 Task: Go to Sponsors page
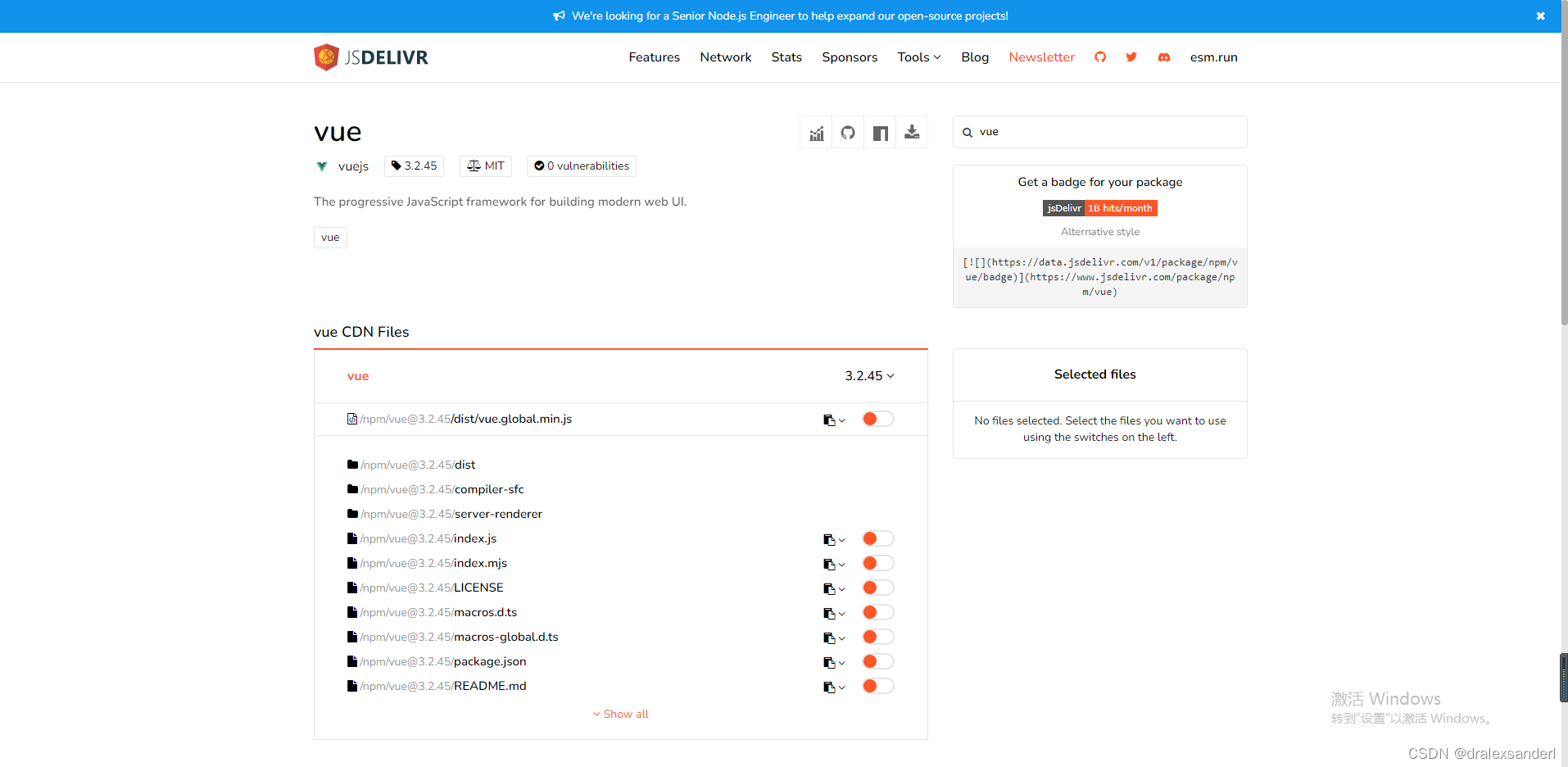850,57
